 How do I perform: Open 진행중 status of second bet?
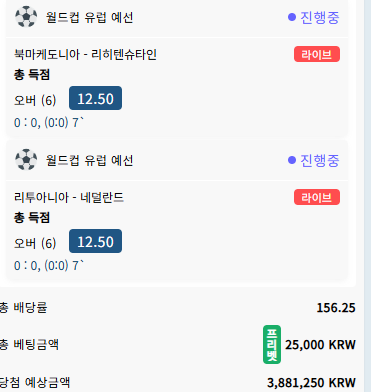point(319,160)
